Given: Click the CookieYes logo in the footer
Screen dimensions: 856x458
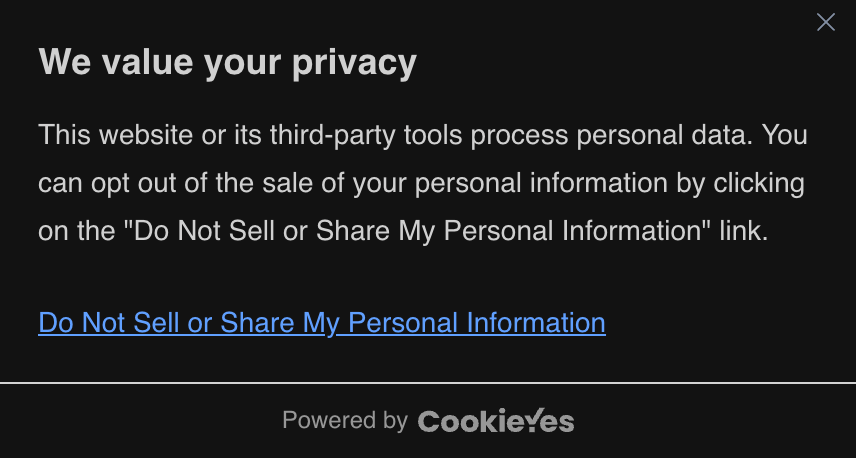Looking at the screenshot, I should [496, 421].
